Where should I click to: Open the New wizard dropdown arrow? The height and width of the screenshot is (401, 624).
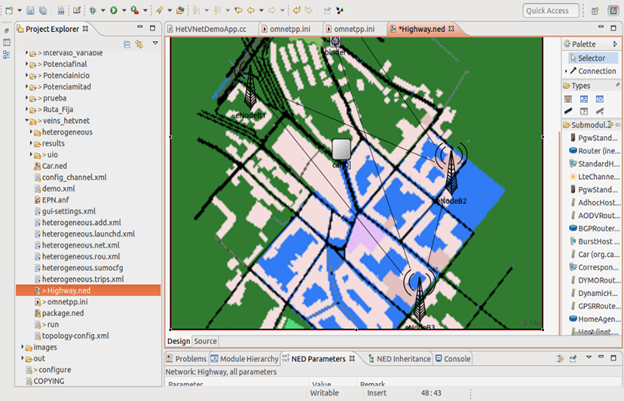[19, 10]
